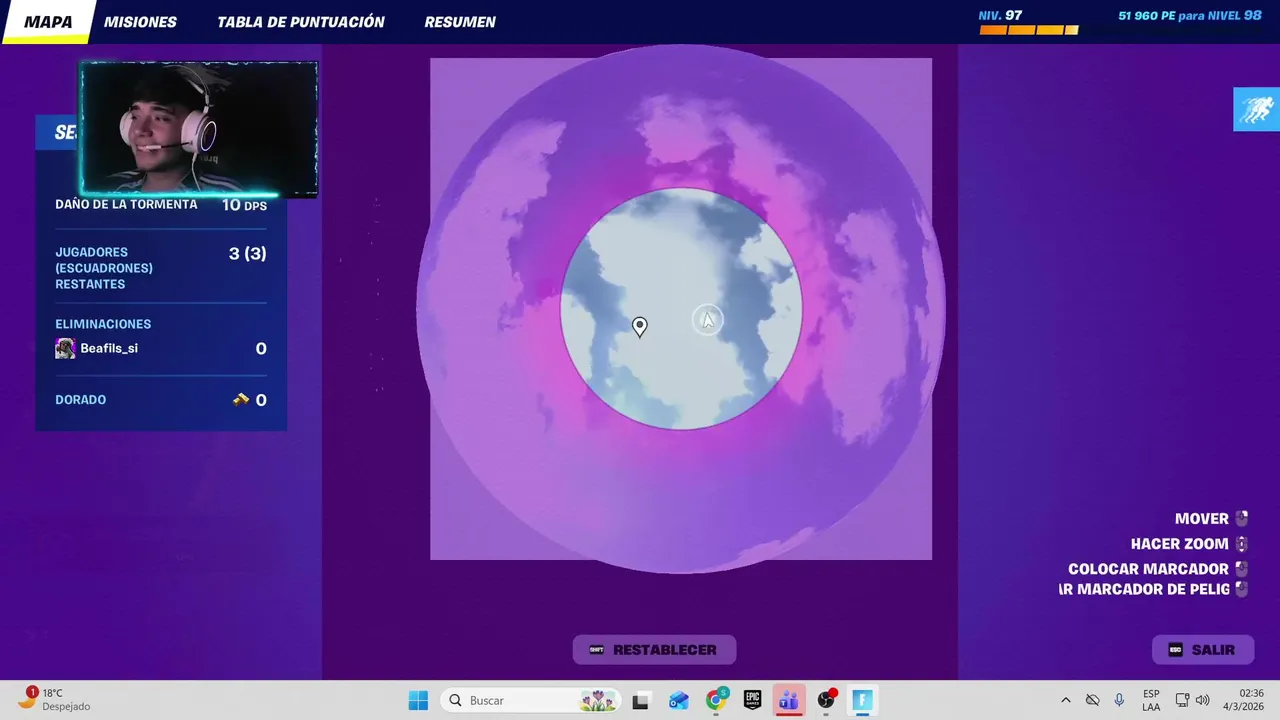Click the cloud sync off tray icon
The image size is (1280, 720).
[x=1092, y=701]
